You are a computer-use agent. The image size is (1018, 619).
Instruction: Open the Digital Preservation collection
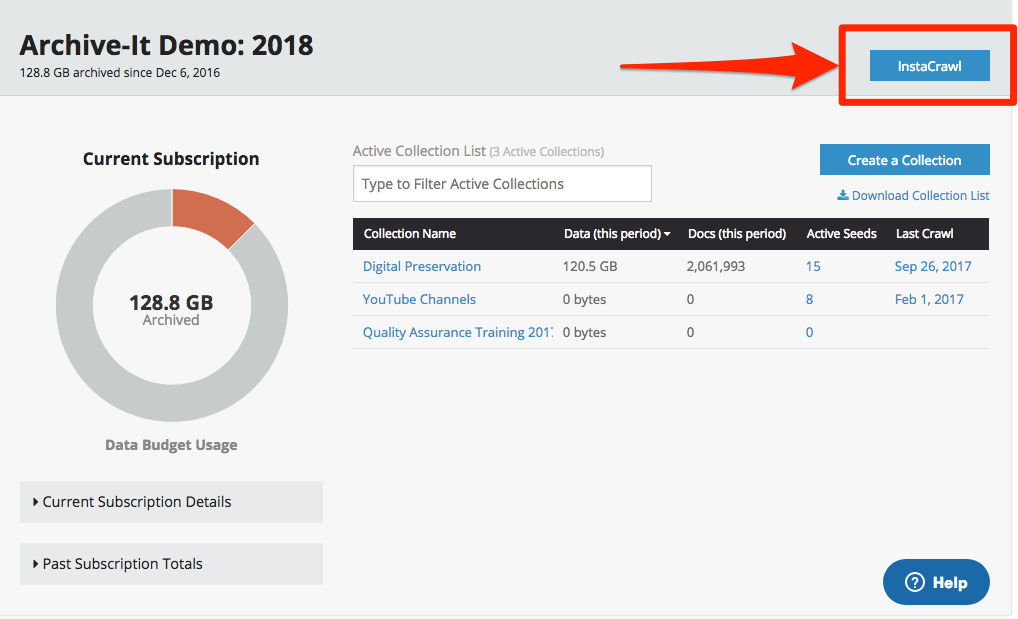[x=422, y=266]
